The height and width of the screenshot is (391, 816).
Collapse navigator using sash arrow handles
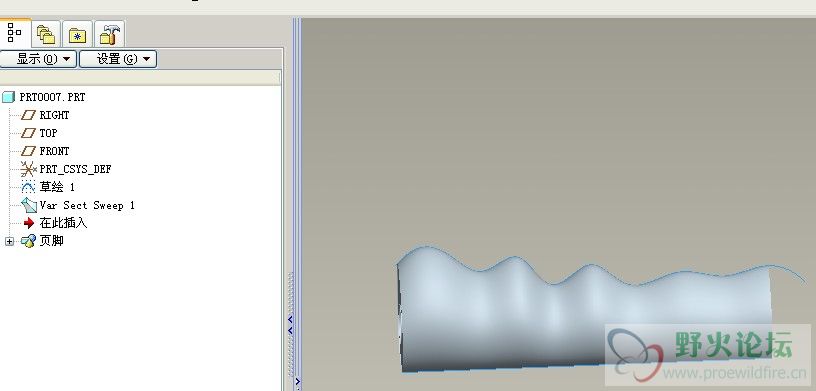[290, 325]
